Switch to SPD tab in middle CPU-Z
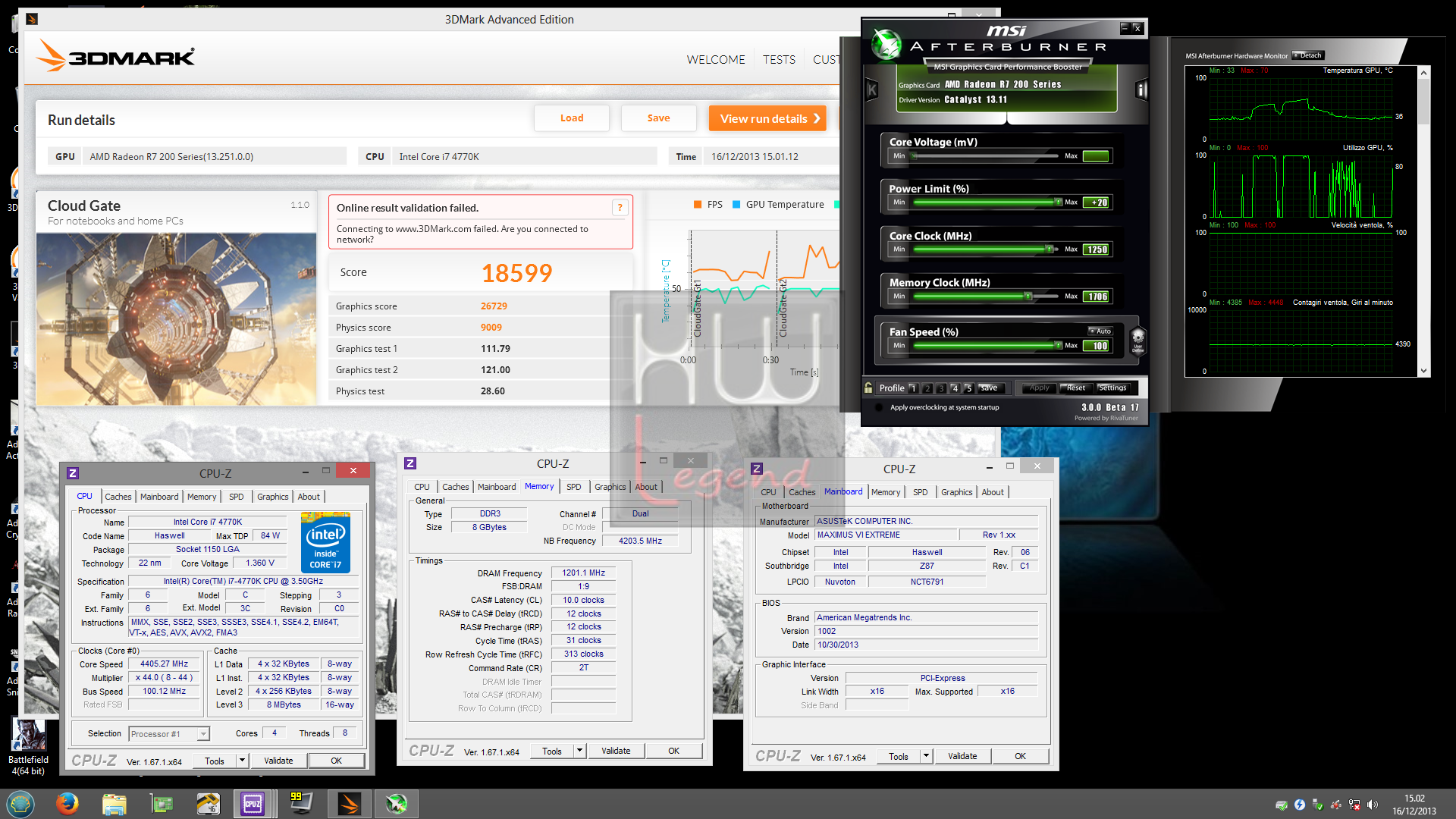 [x=573, y=487]
